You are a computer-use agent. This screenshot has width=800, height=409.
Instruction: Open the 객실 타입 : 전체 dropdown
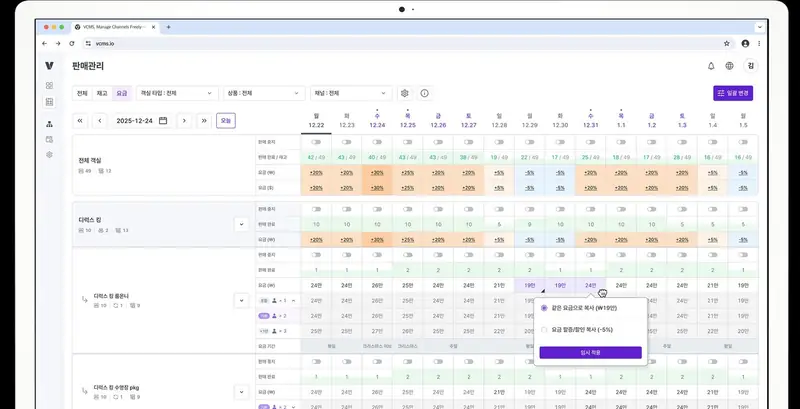click(x=177, y=93)
